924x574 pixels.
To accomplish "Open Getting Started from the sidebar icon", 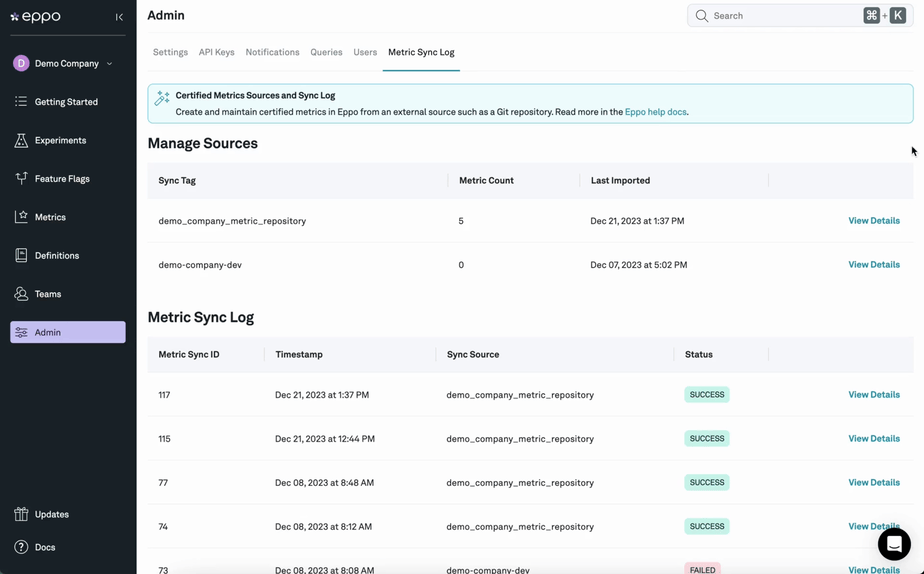I will (x=21, y=102).
